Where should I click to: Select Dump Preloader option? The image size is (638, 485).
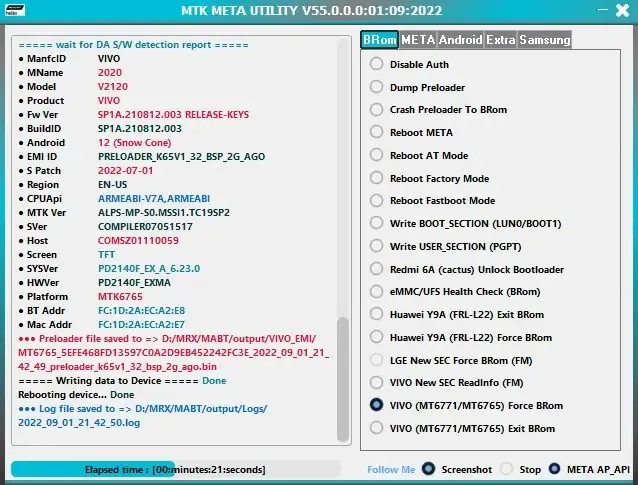pos(417,87)
